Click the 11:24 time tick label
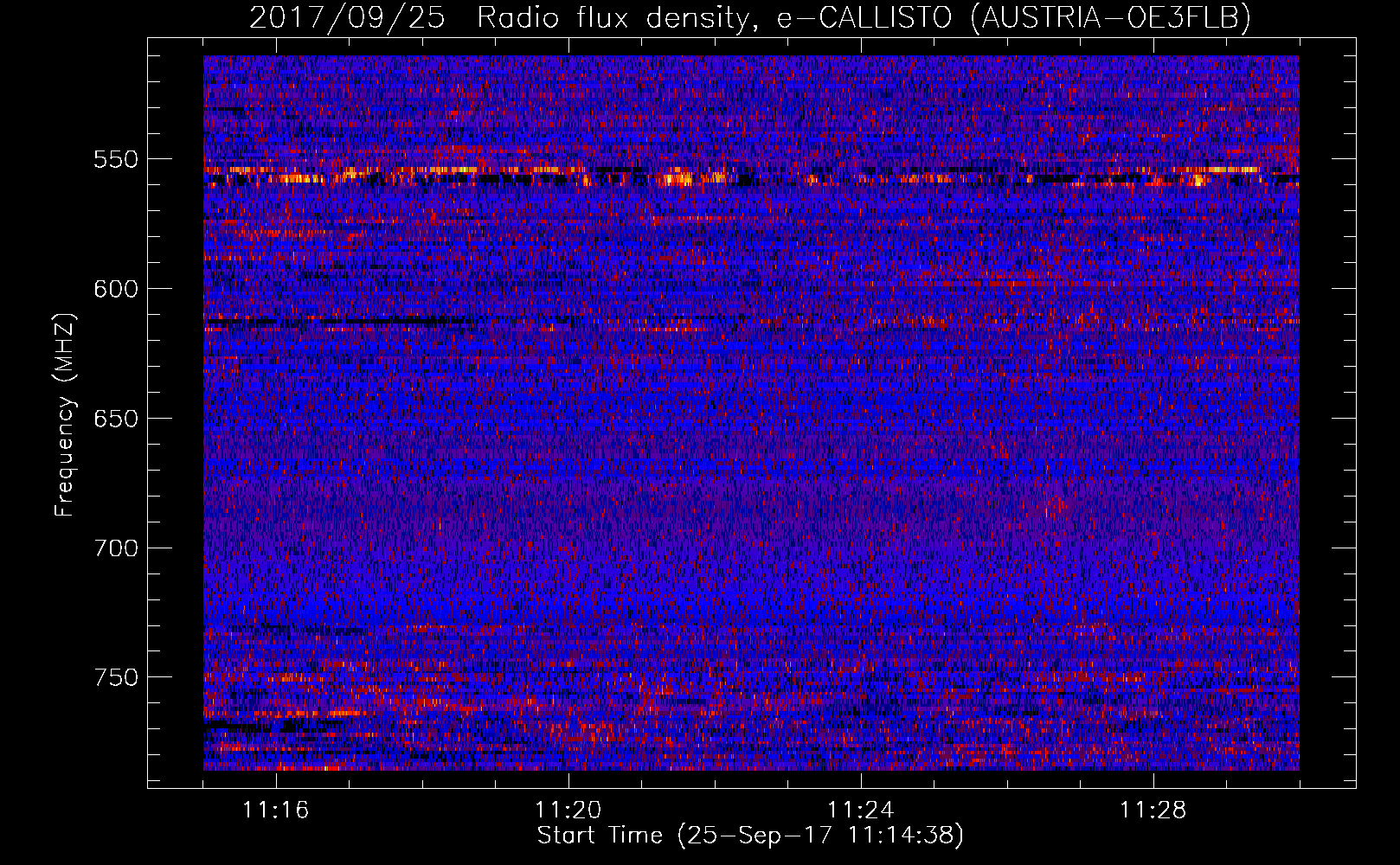Screen dimensions: 1400x865 [x=861, y=811]
